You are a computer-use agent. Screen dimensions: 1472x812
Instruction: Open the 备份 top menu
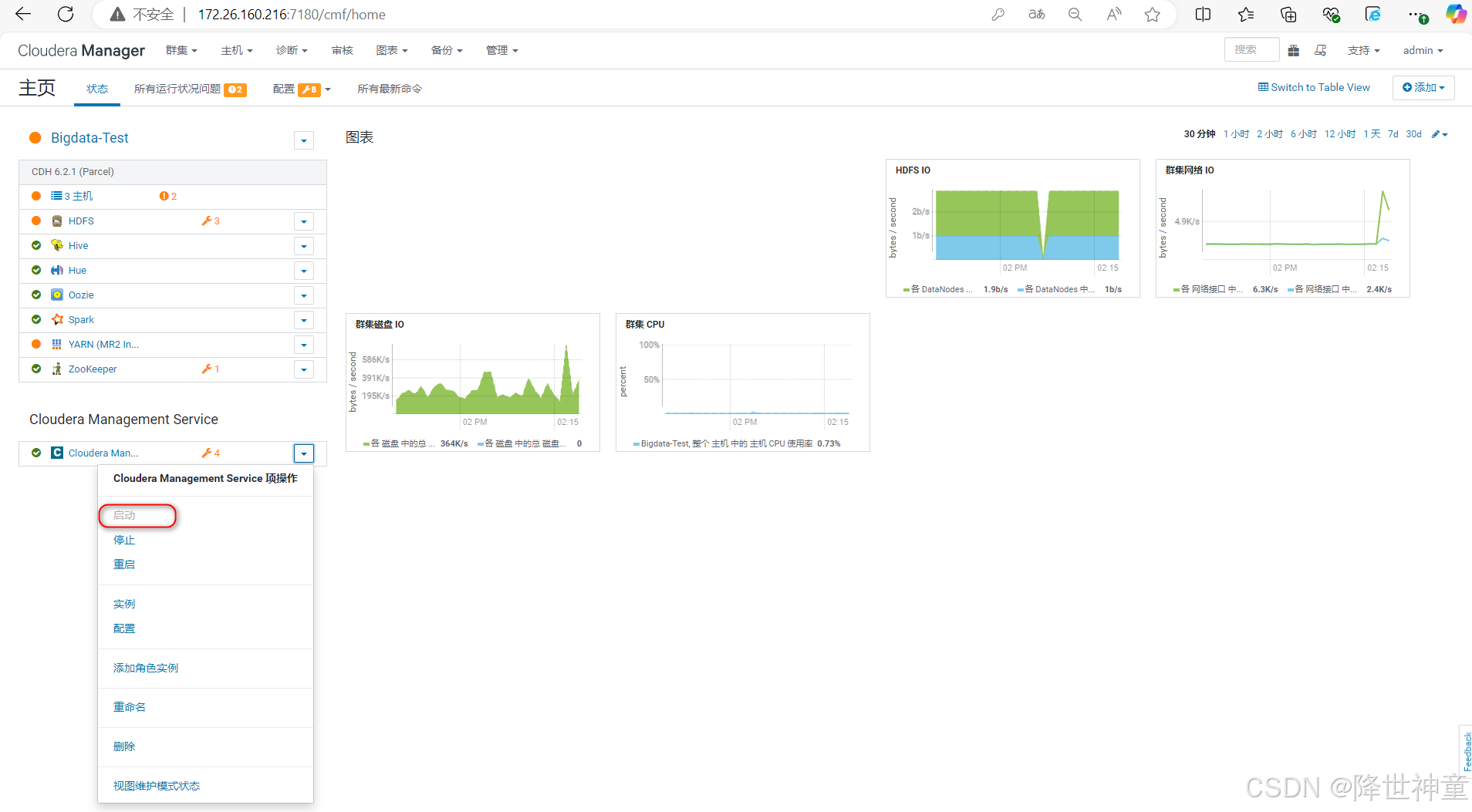pos(447,50)
